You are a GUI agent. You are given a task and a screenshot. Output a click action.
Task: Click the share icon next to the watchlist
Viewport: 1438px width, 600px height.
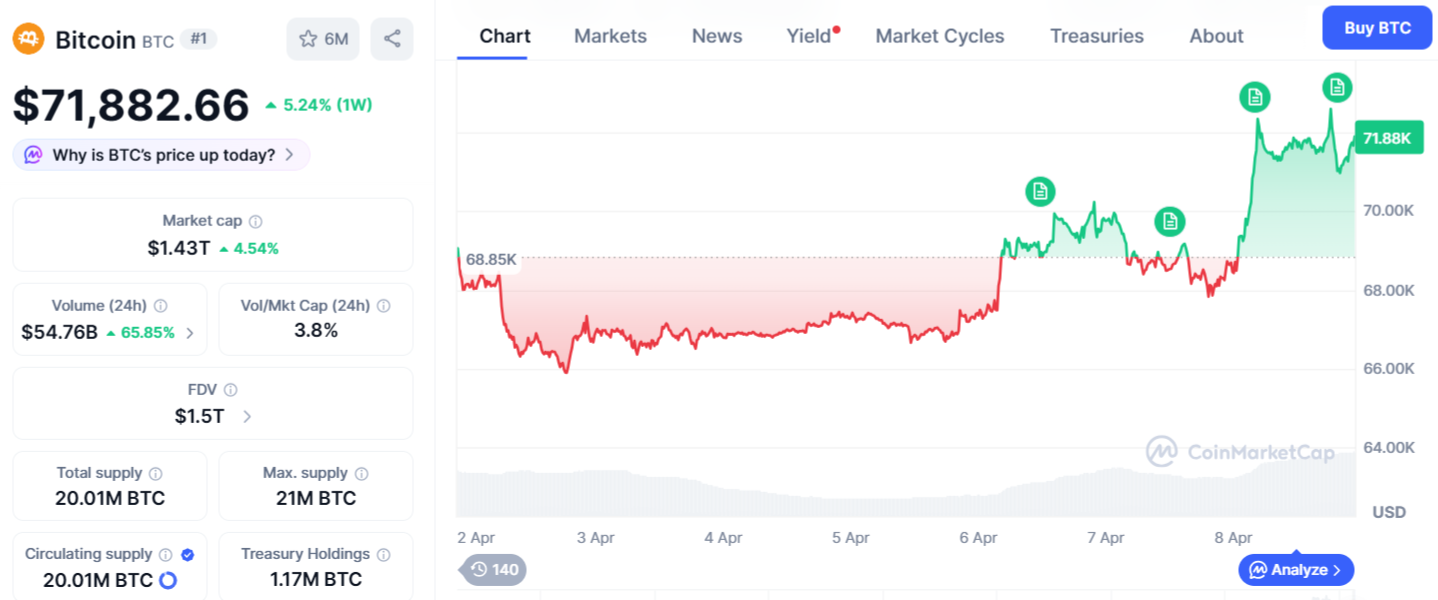click(391, 38)
